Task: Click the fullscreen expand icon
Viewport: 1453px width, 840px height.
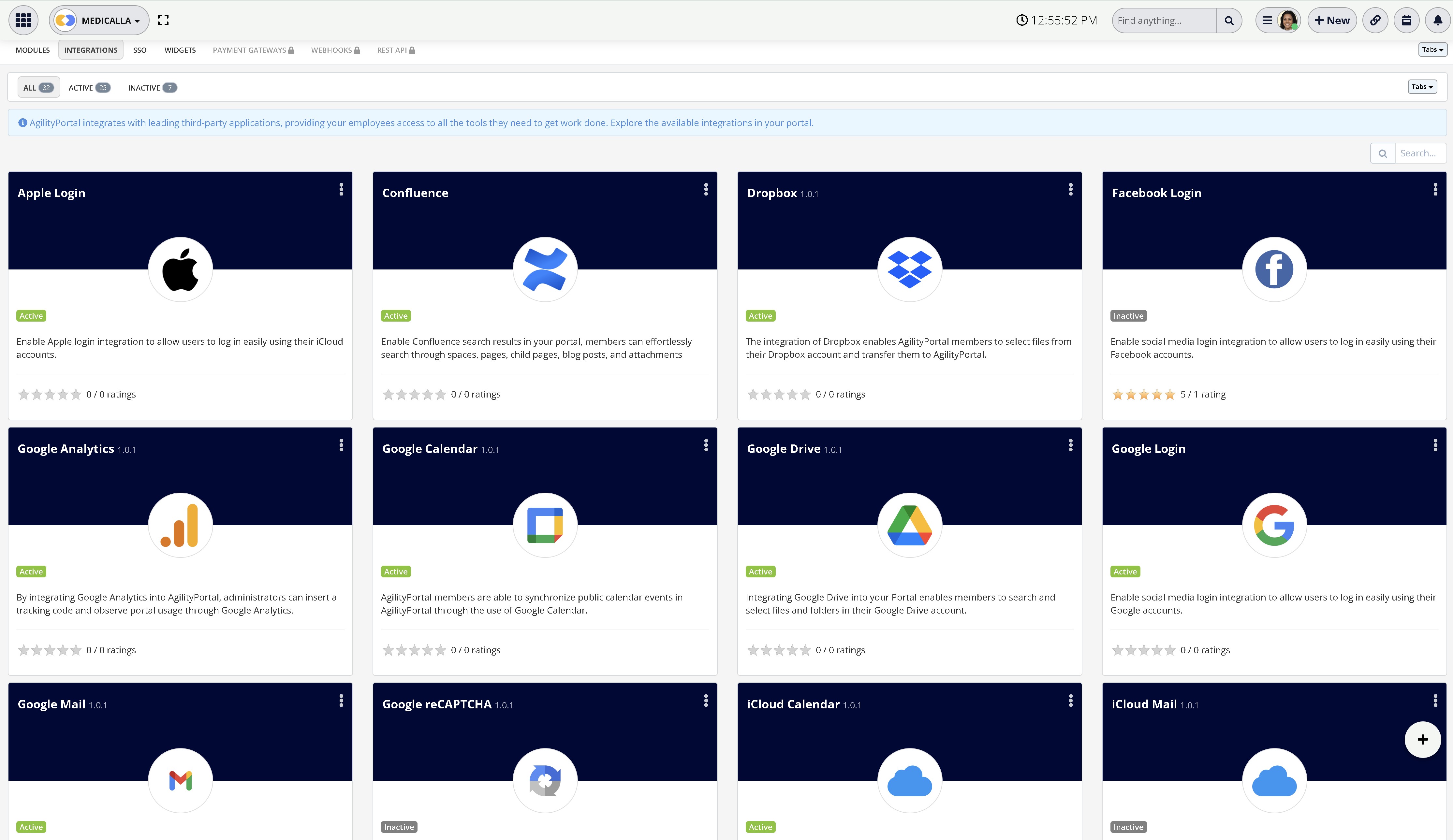Action: [163, 20]
